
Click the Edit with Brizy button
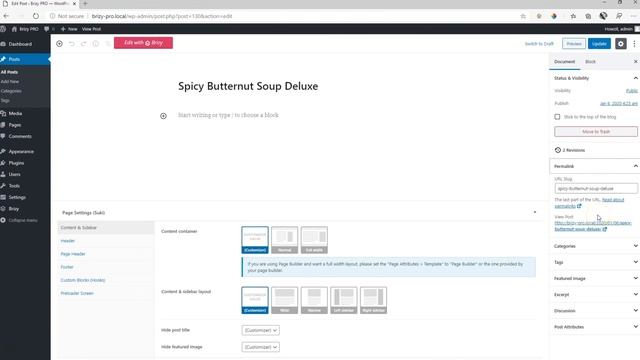tap(143, 43)
